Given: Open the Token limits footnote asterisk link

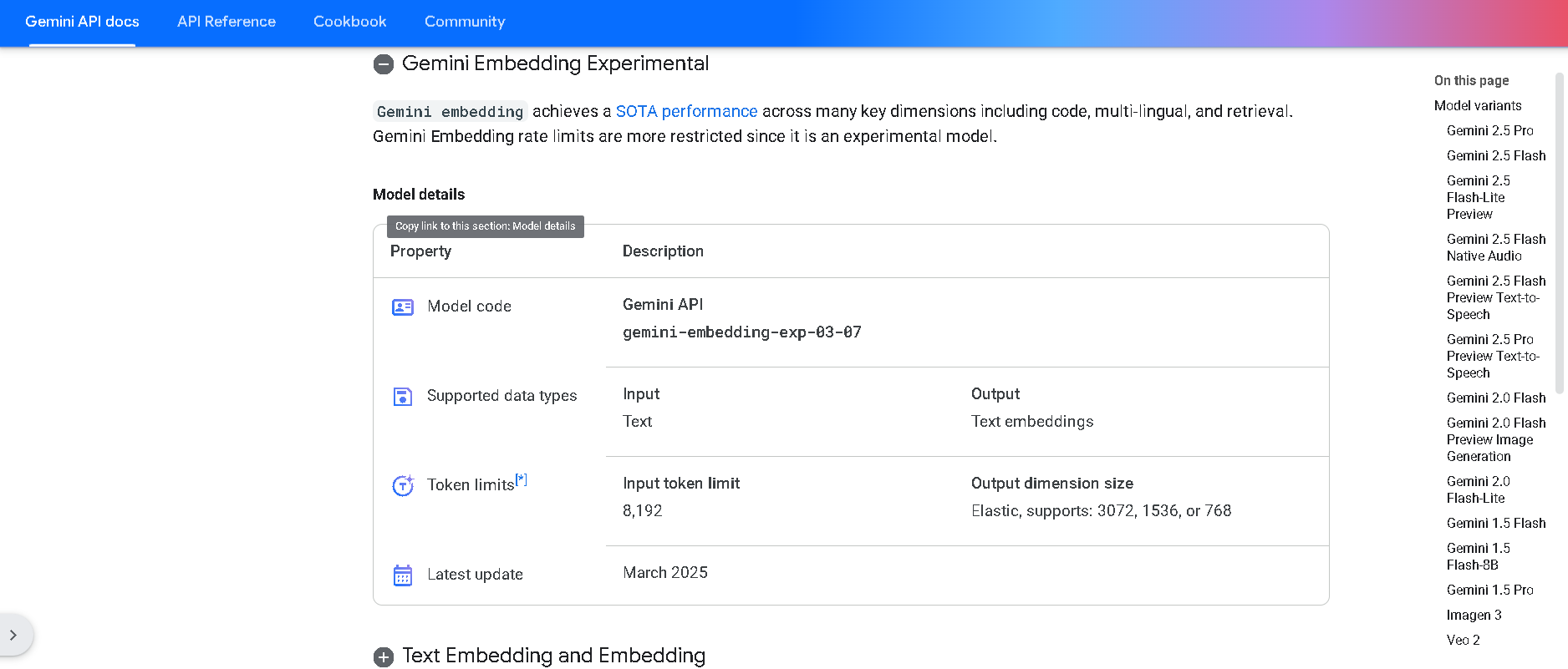Looking at the screenshot, I should point(522,479).
